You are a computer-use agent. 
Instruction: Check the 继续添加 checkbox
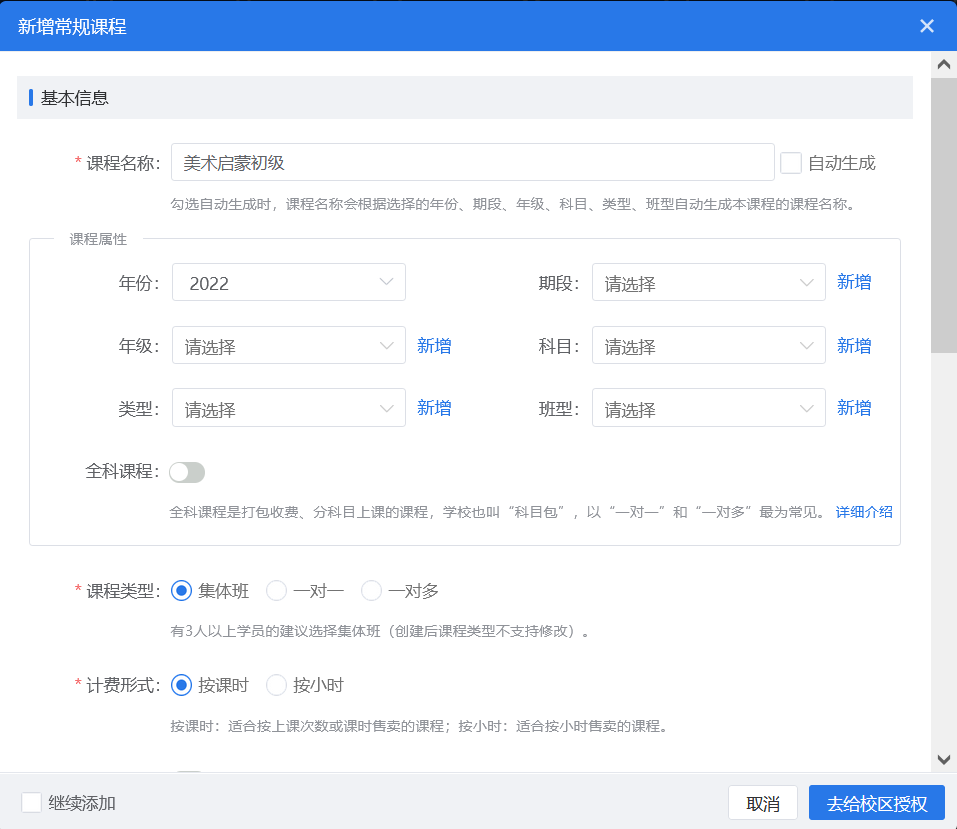tap(31, 803)
